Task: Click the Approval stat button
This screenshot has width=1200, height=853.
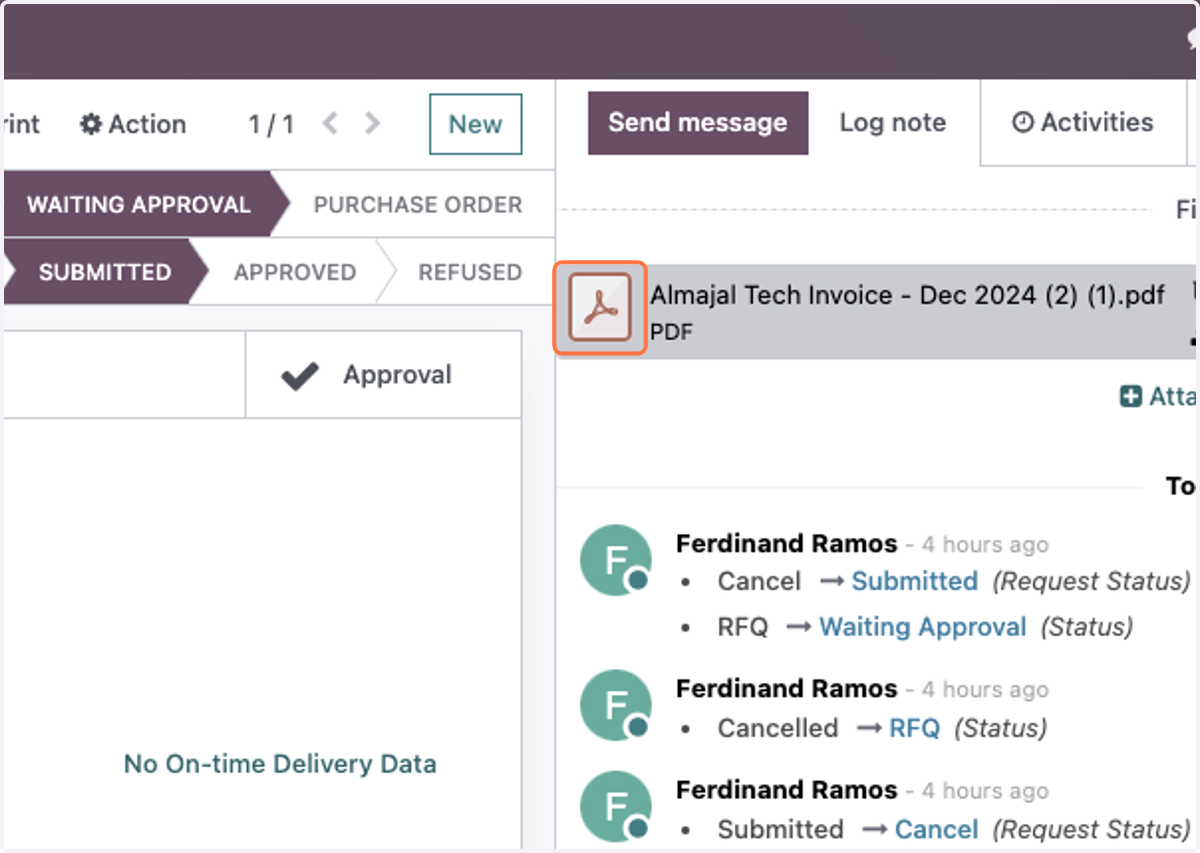Action: tap(383, 375)
